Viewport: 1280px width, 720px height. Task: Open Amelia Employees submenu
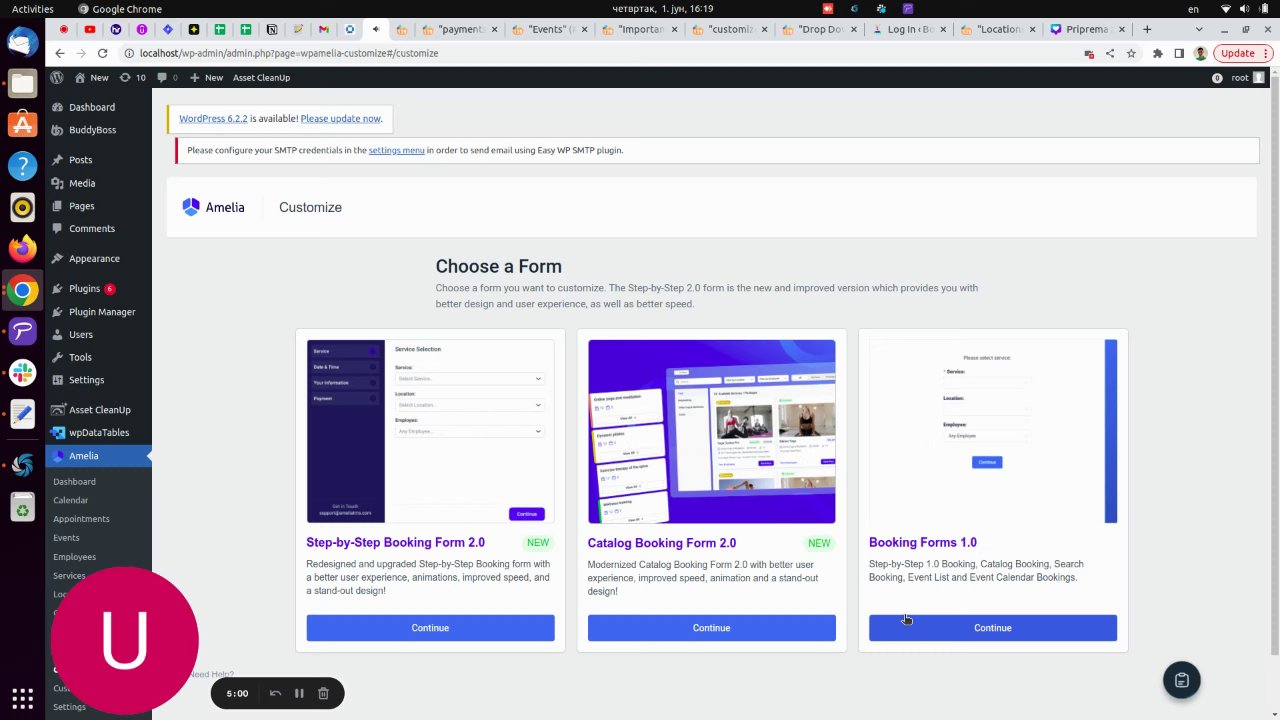pyautogui.click(x=75, y=557)
